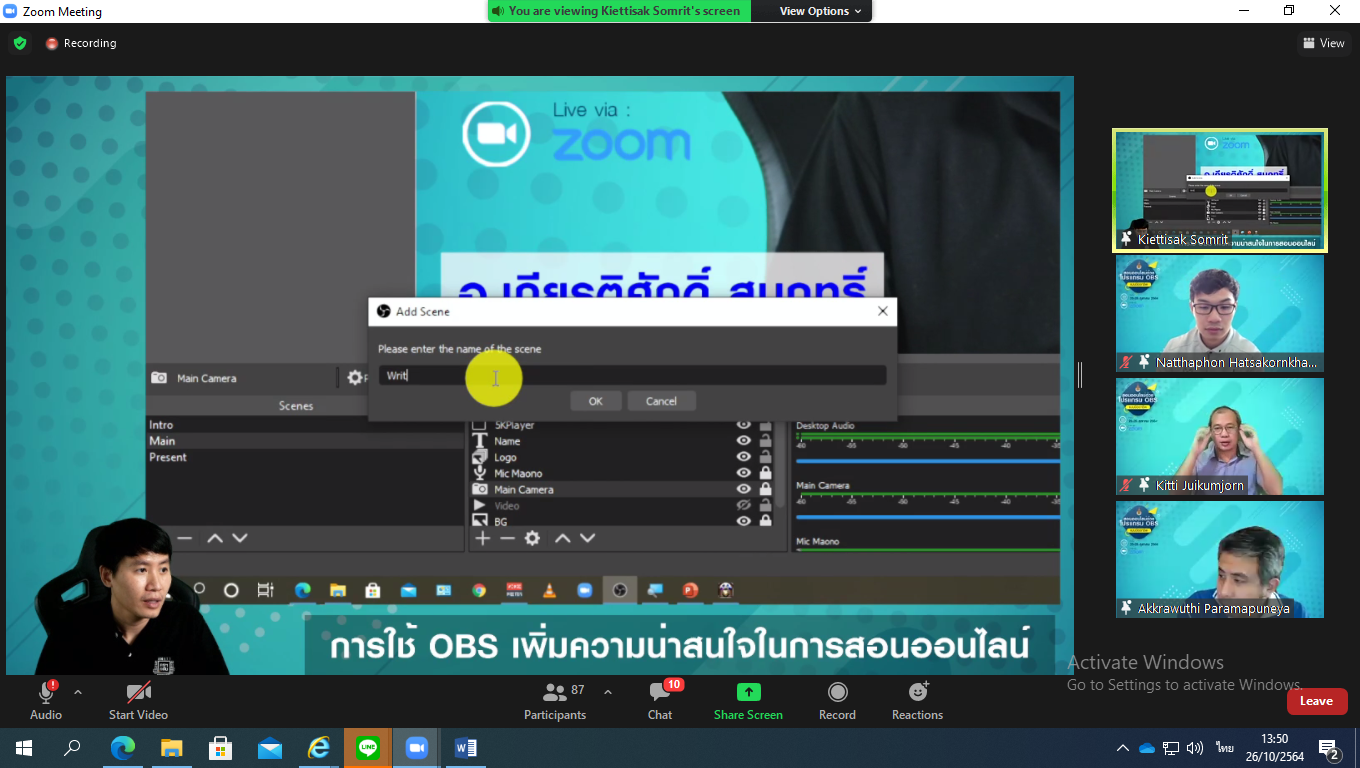Click the PowerPoint icon in shared taskbar
The image size is (1360, 768).
coord(689,590)
